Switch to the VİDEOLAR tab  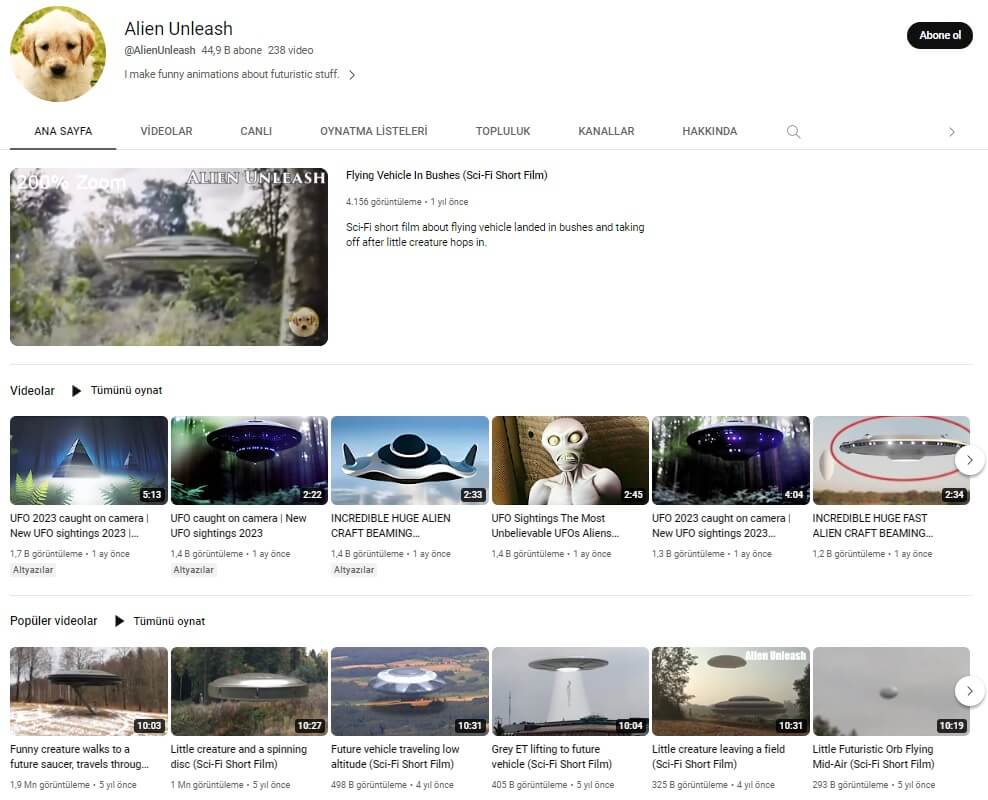click(166, 132)
